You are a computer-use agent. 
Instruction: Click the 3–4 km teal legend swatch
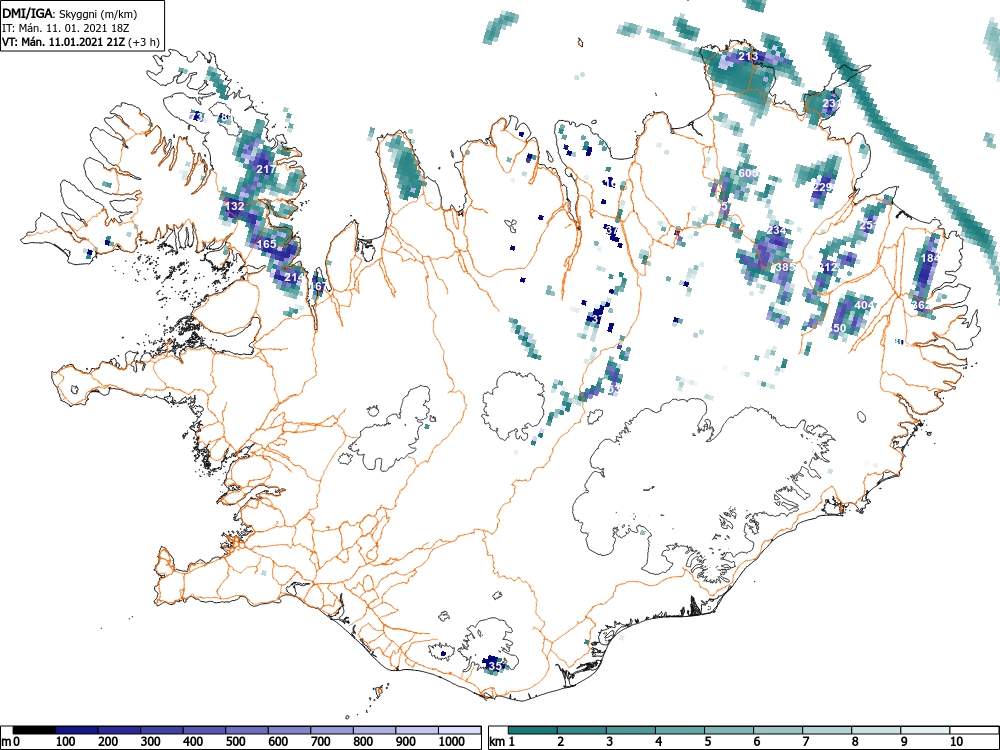[x=631, y=730]
